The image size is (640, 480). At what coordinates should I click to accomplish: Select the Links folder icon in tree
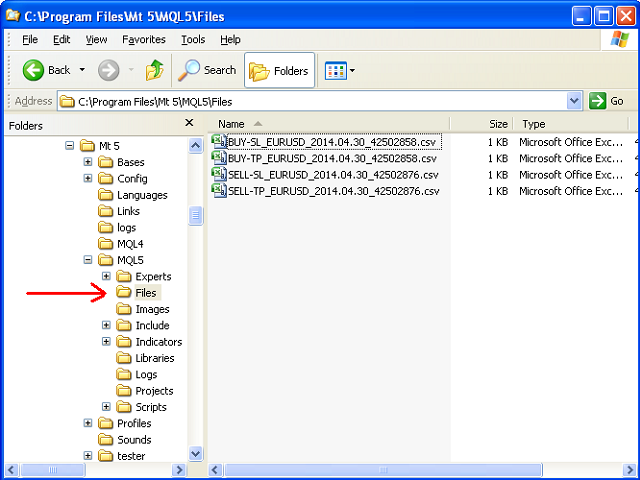(105, 211)
